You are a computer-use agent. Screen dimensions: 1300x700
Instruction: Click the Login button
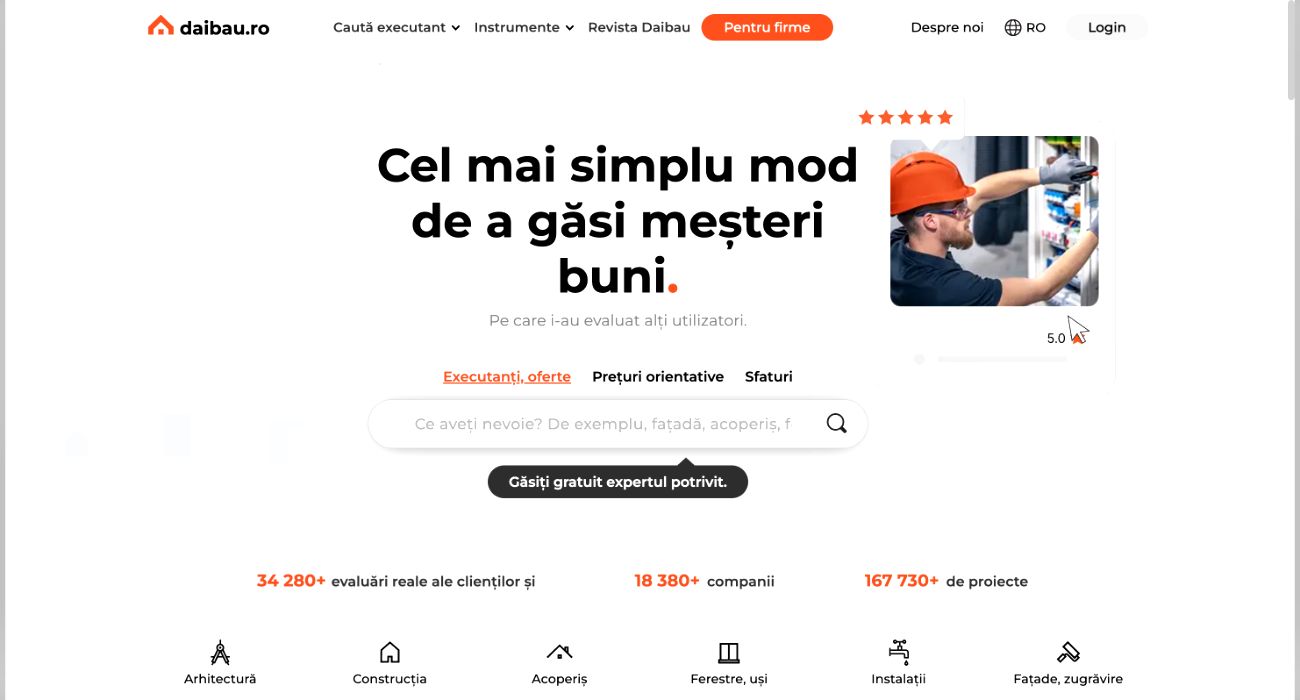1107,28
